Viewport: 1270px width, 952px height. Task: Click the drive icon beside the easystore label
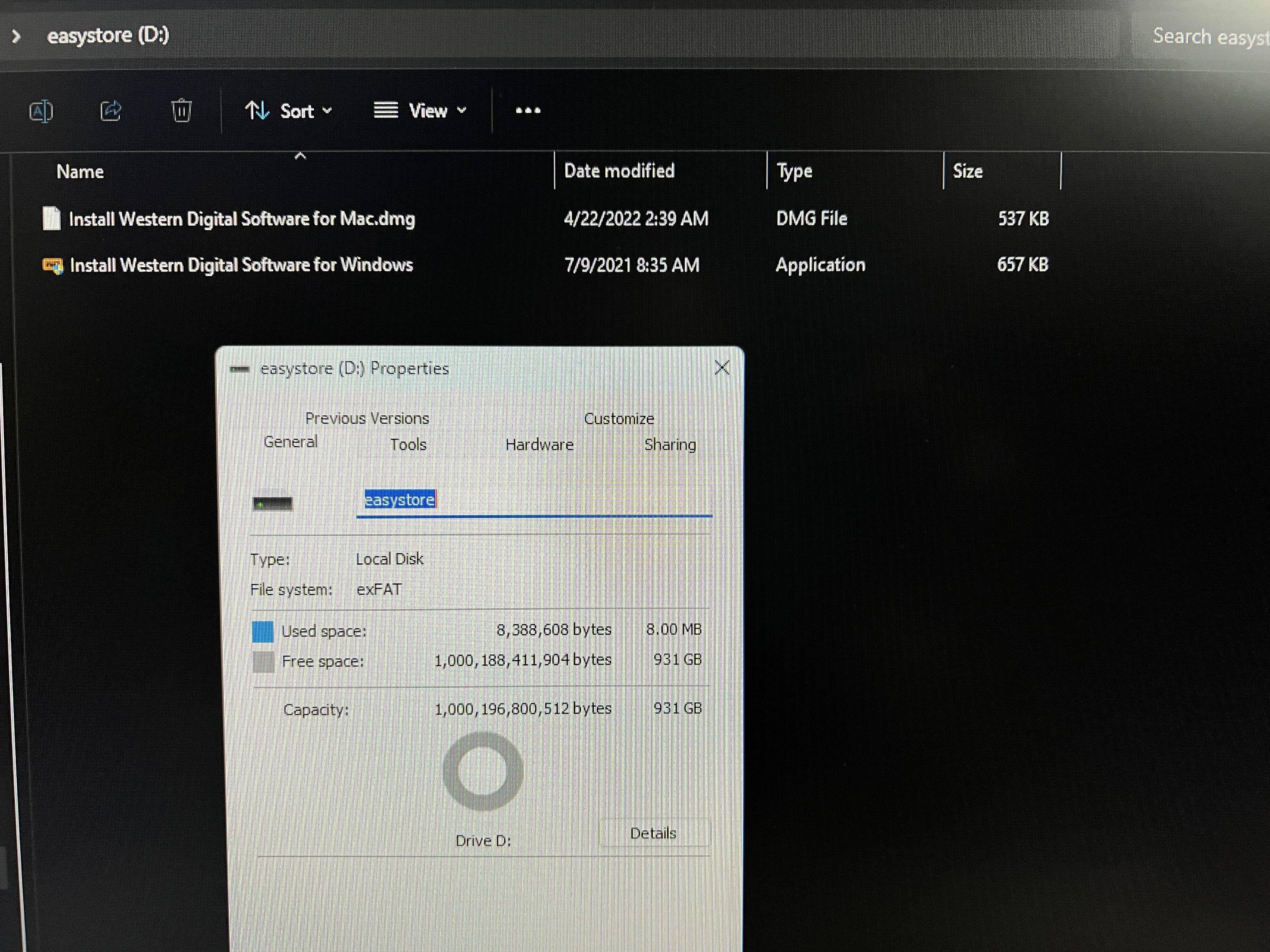coord(273,504)
